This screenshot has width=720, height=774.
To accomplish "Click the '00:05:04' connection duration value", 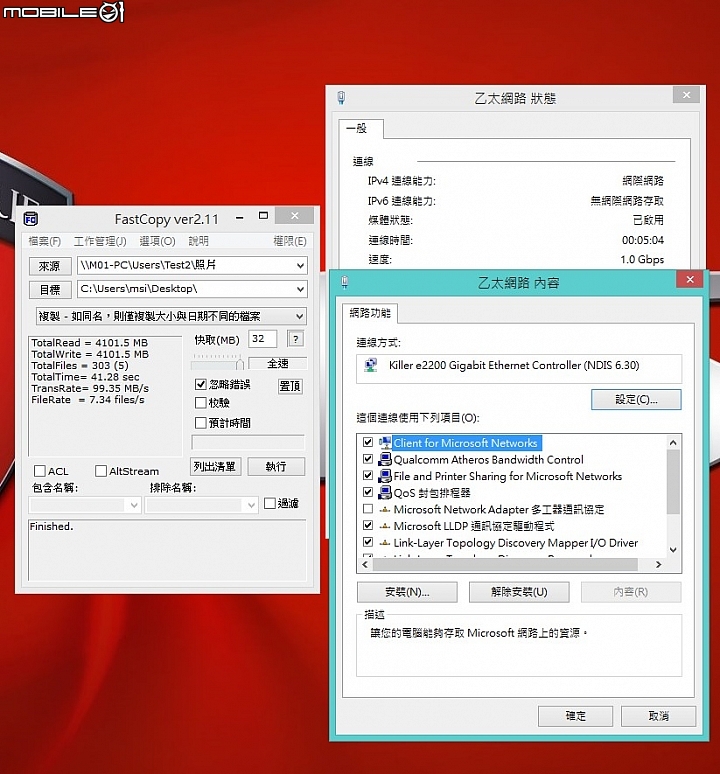I will click(643, 240).
